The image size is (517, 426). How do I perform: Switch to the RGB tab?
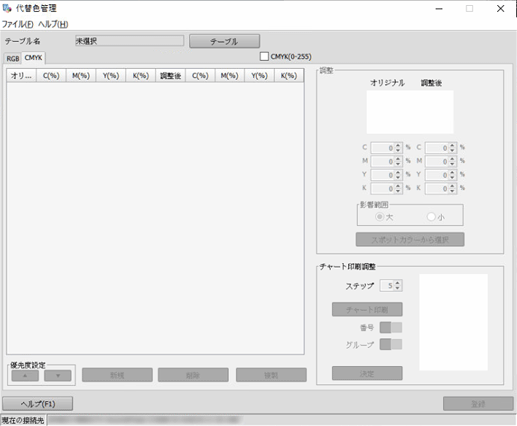13,59
